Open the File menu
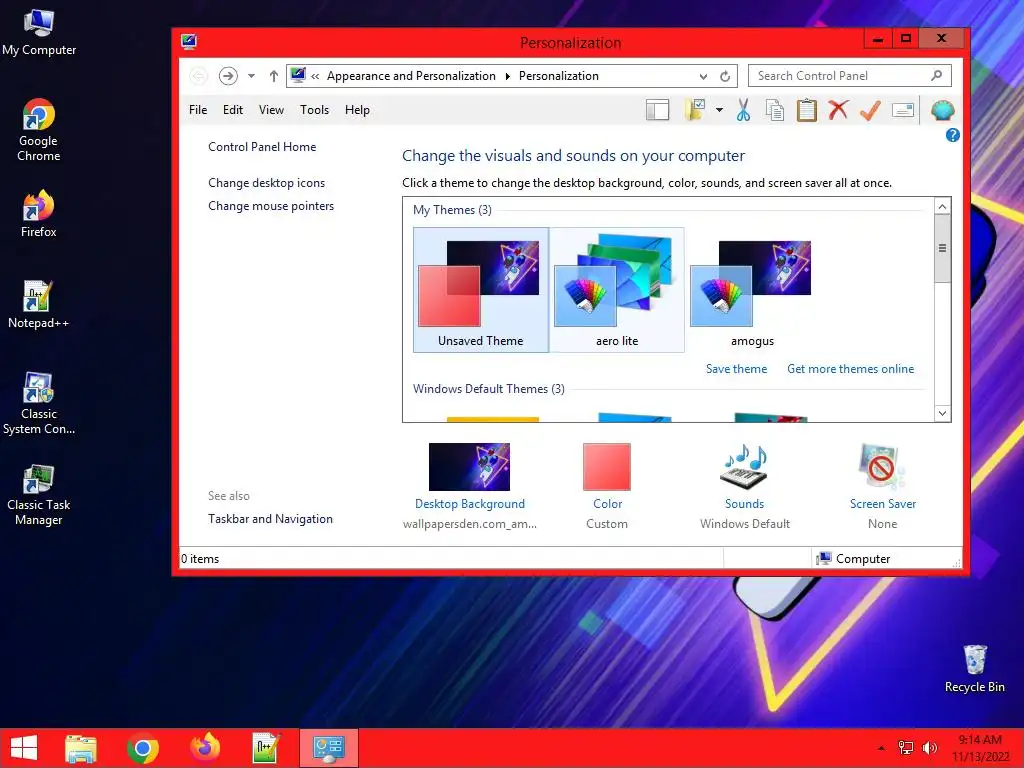The width and height of the screenshot is (1024, 768). pos(198,110)
